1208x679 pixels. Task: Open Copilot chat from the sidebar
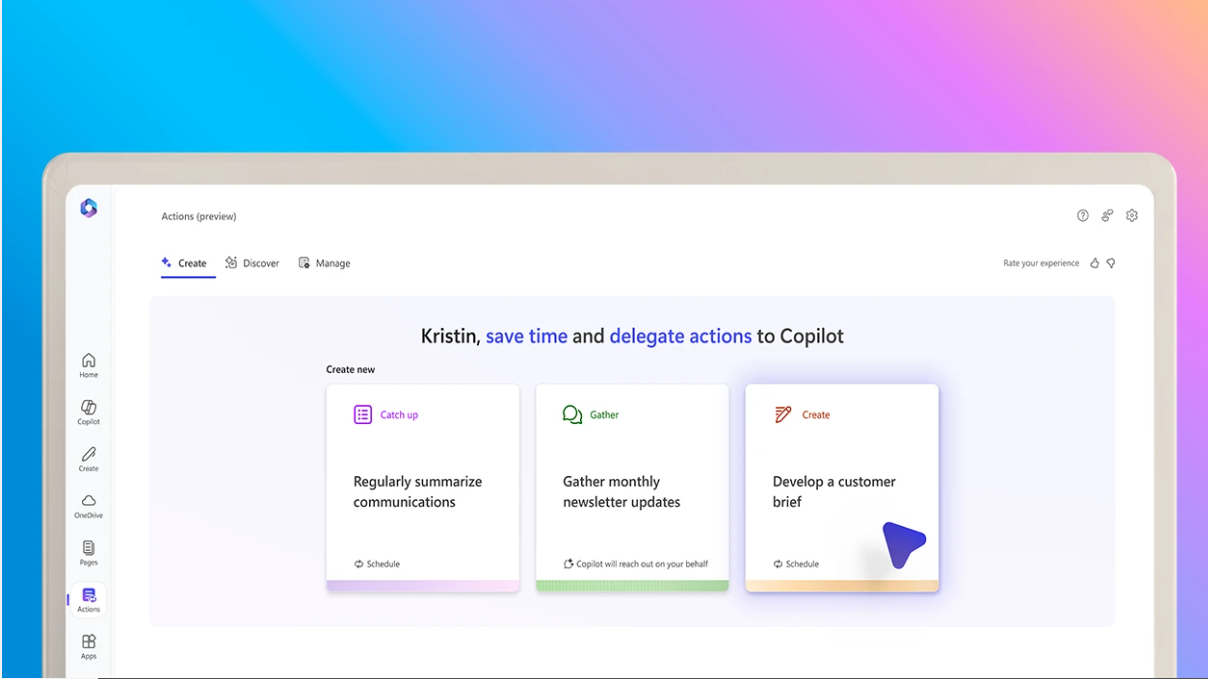coord(89,411)
